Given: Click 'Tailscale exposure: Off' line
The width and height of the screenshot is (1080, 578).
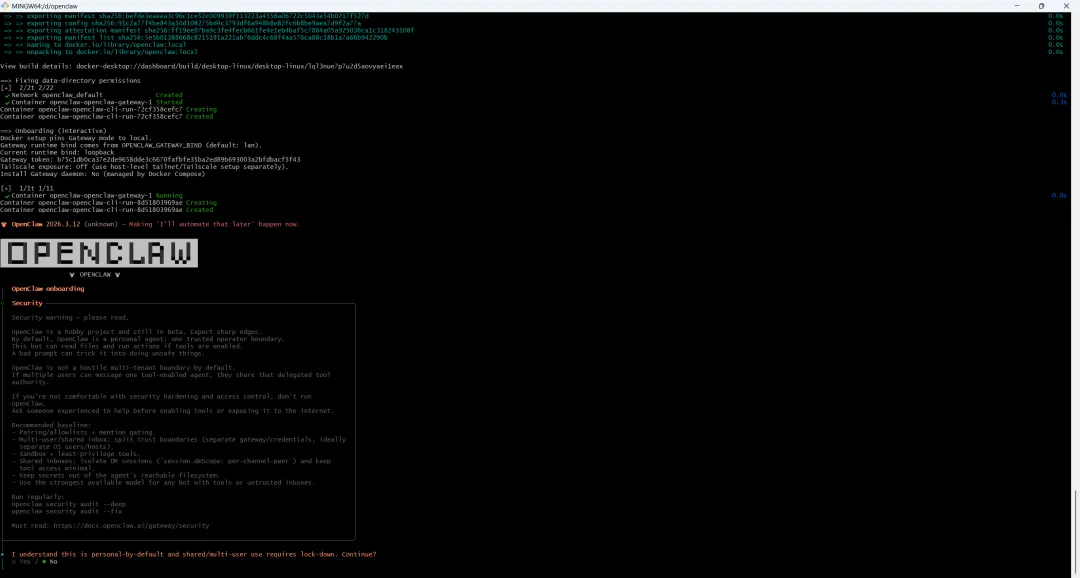Looking at the screenshot, I should pos(144,167).
